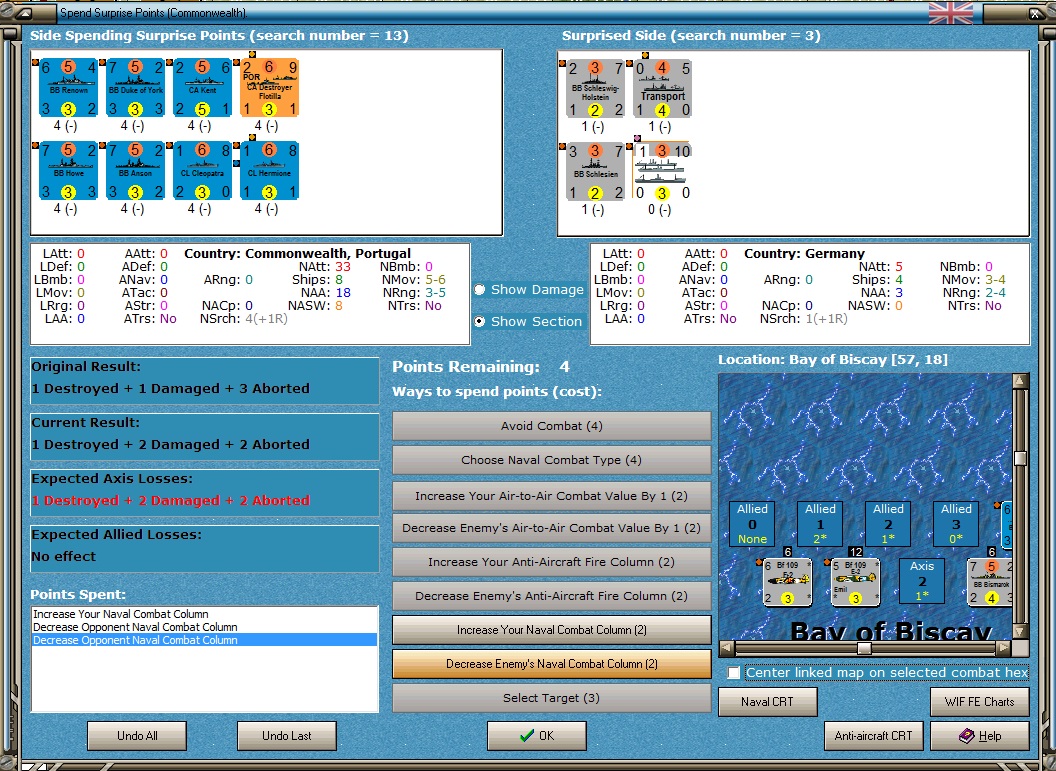Screen dimensions: 1056x771
Task: Click the Avoid Combat (4) button
Action: (552, 426)
